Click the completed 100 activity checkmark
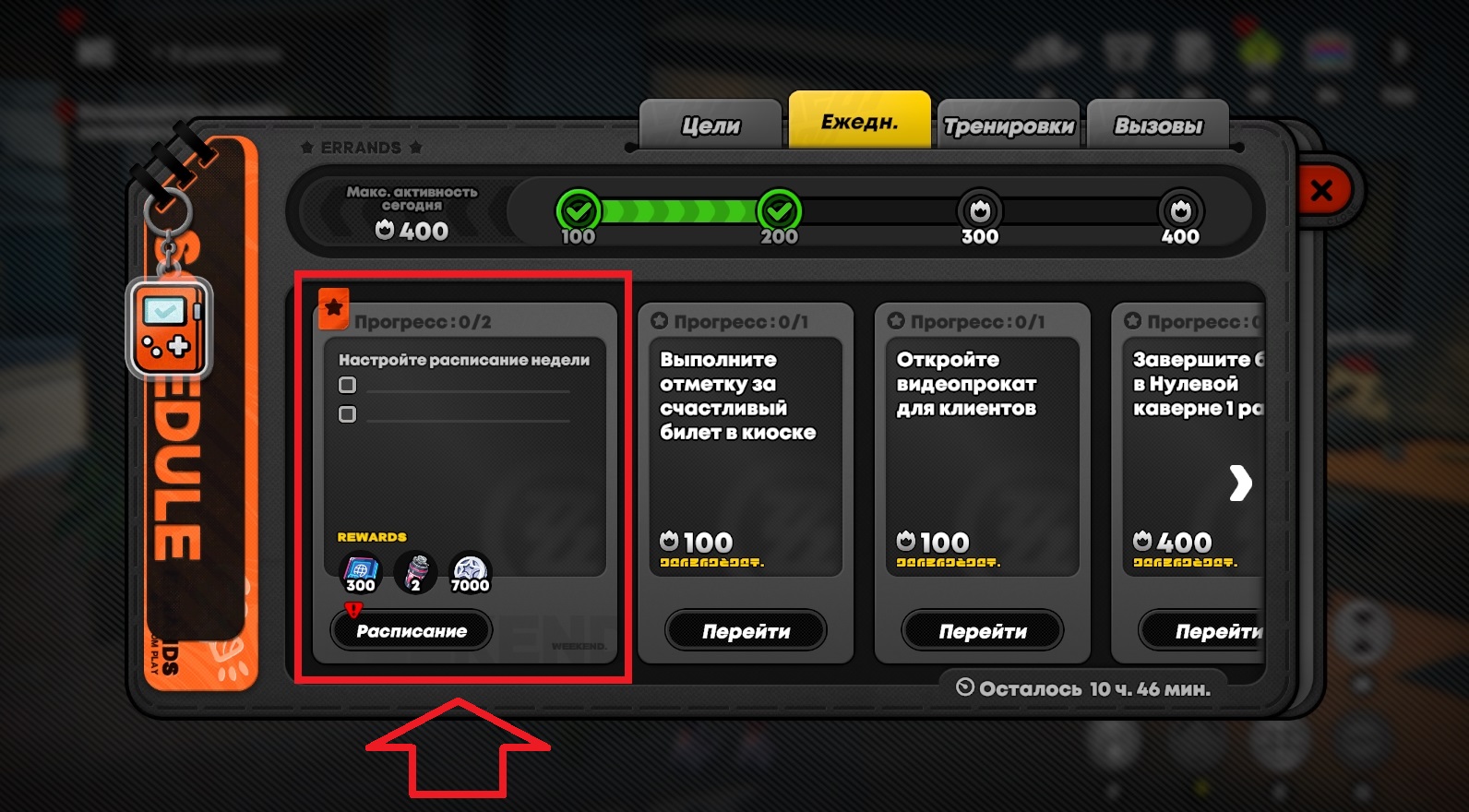The width and height of the screenshot is (1469, 812). pos(579,211)
